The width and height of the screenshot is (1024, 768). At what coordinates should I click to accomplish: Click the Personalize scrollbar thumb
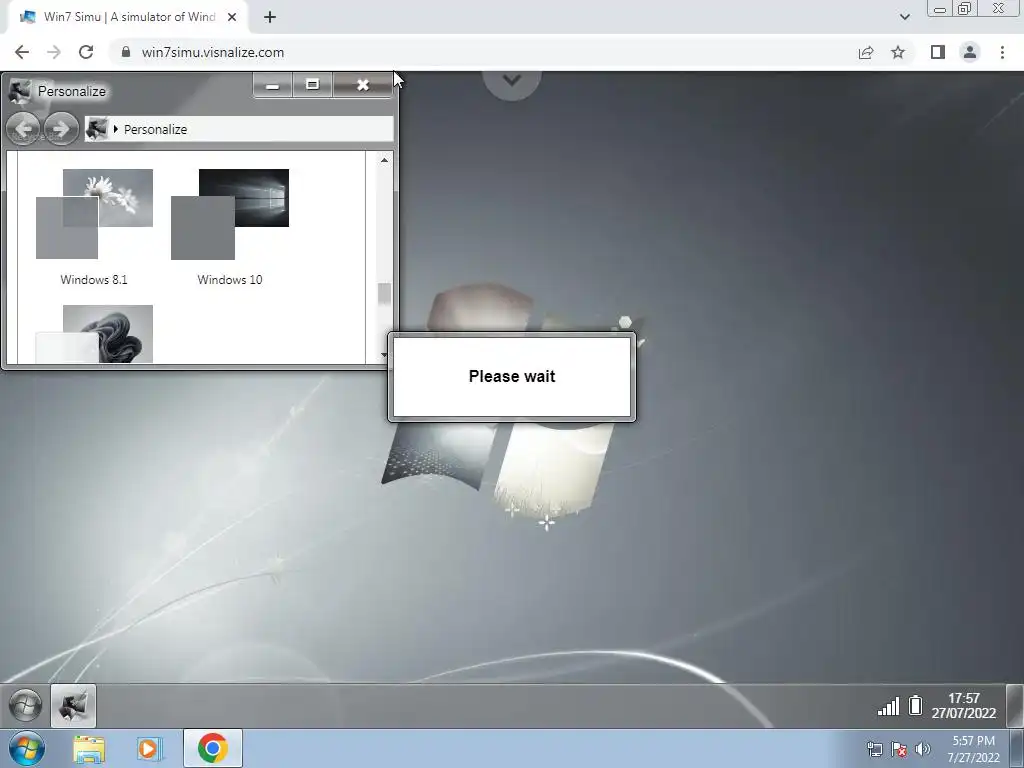click(x=384, y=293)
